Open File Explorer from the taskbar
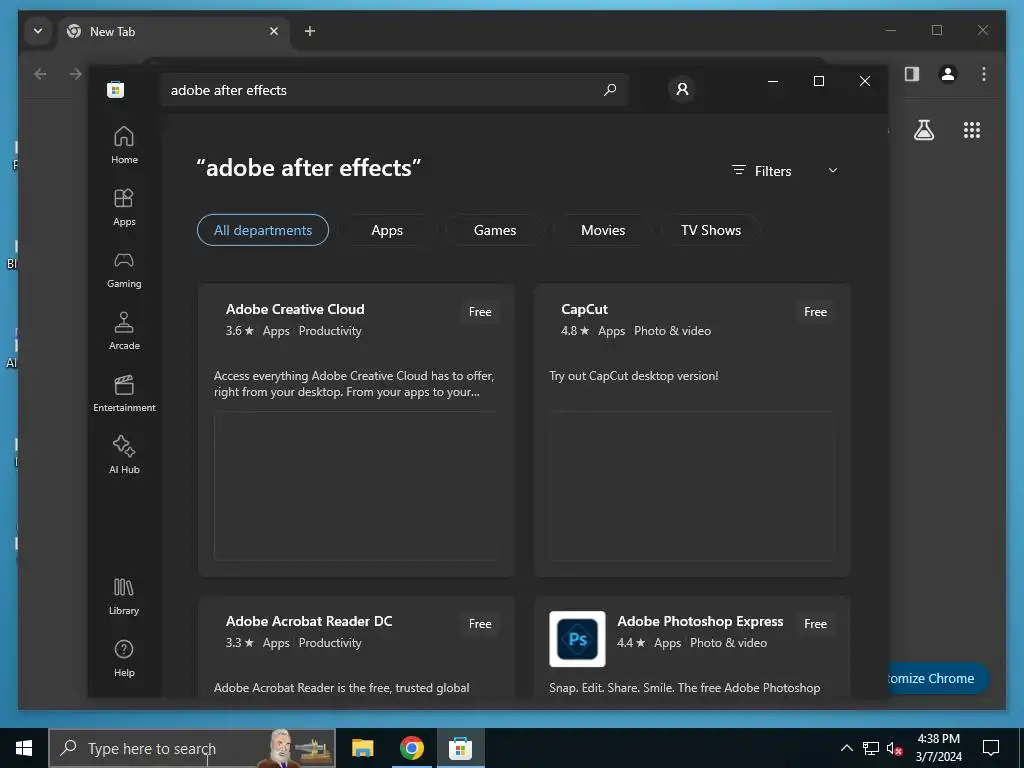1024x768 pixels. [362, 748]
